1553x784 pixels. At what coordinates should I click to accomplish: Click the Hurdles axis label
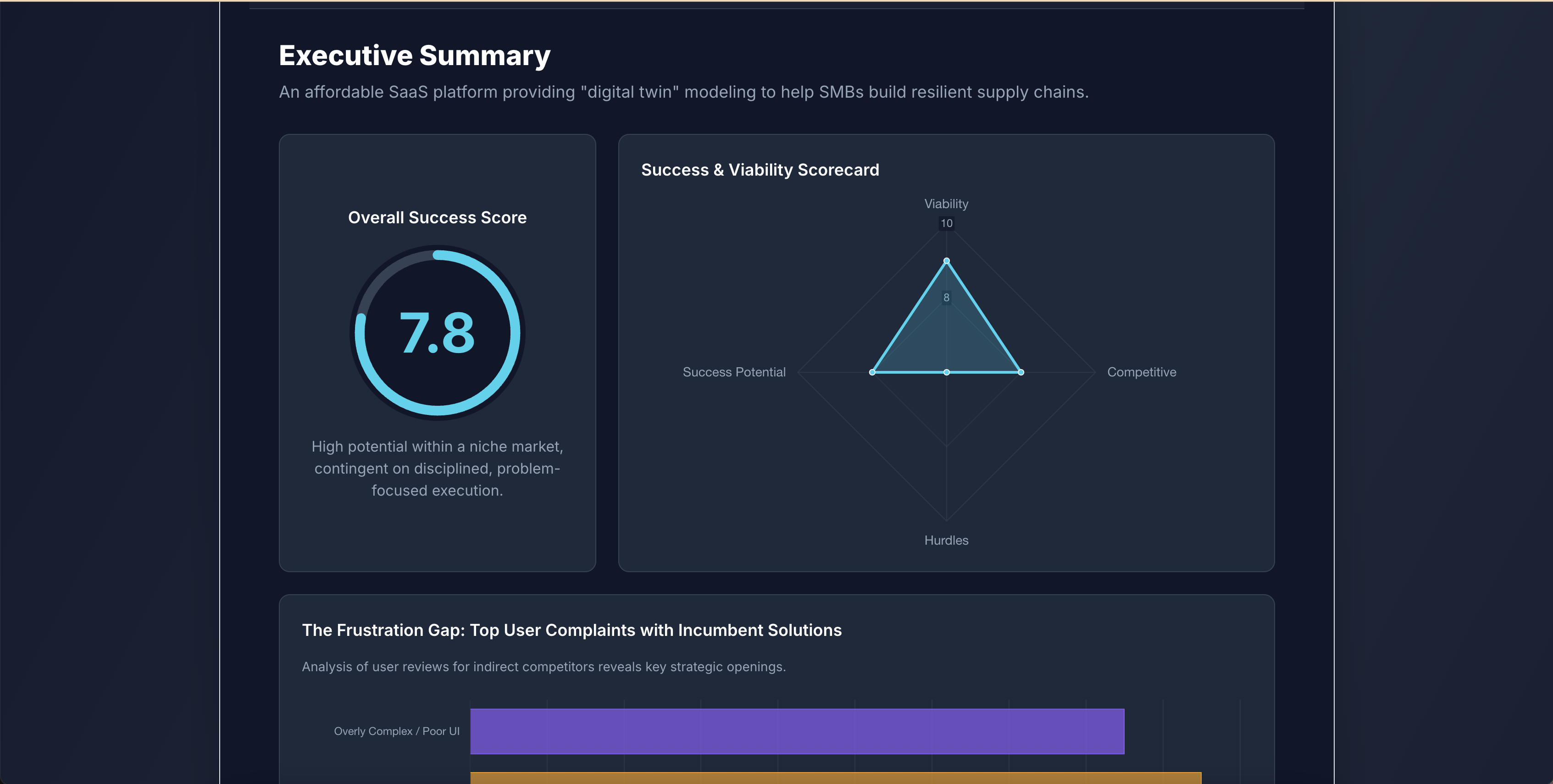pyautogui.click(x=946, y=540)
